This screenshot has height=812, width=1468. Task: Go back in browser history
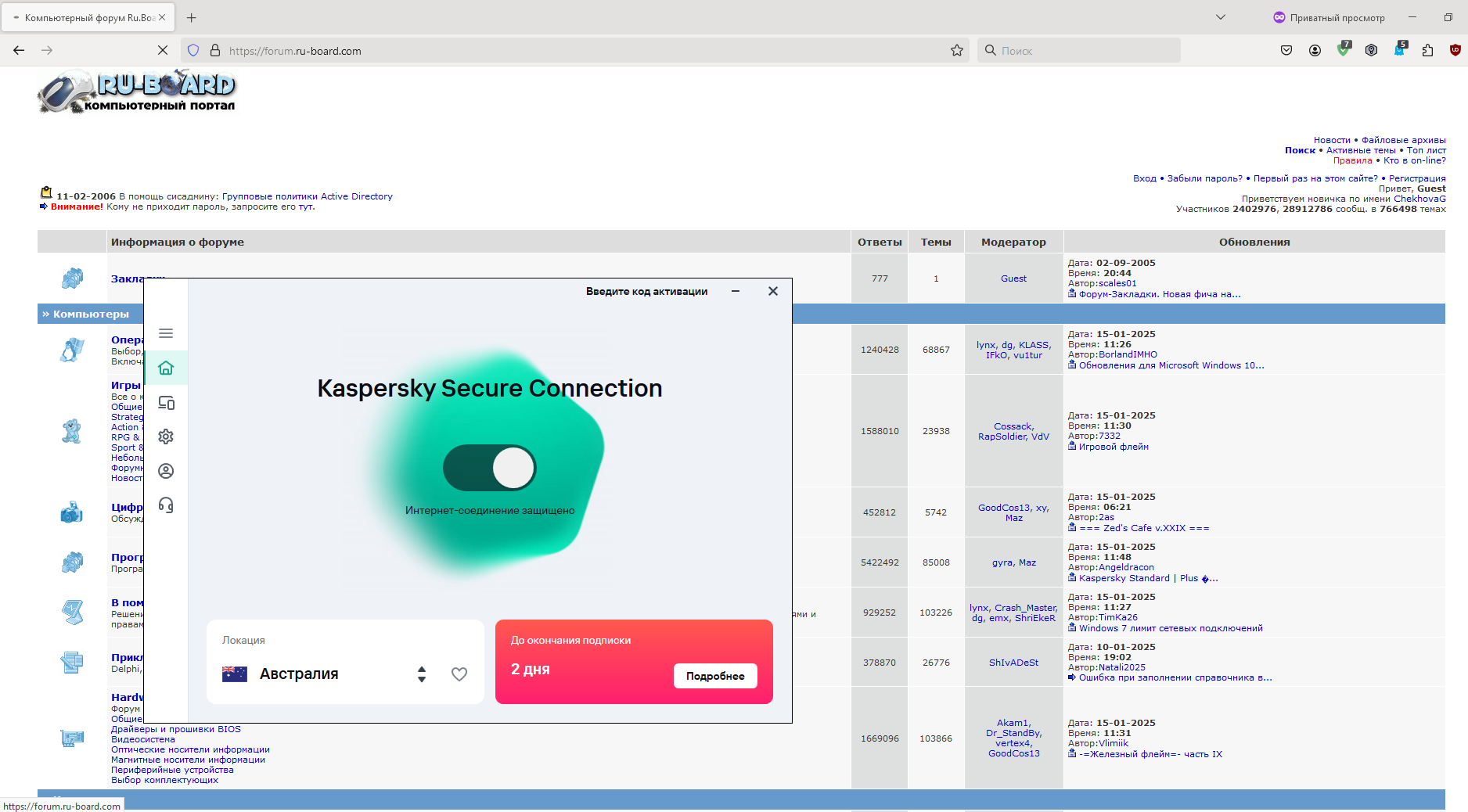[19, 50]
